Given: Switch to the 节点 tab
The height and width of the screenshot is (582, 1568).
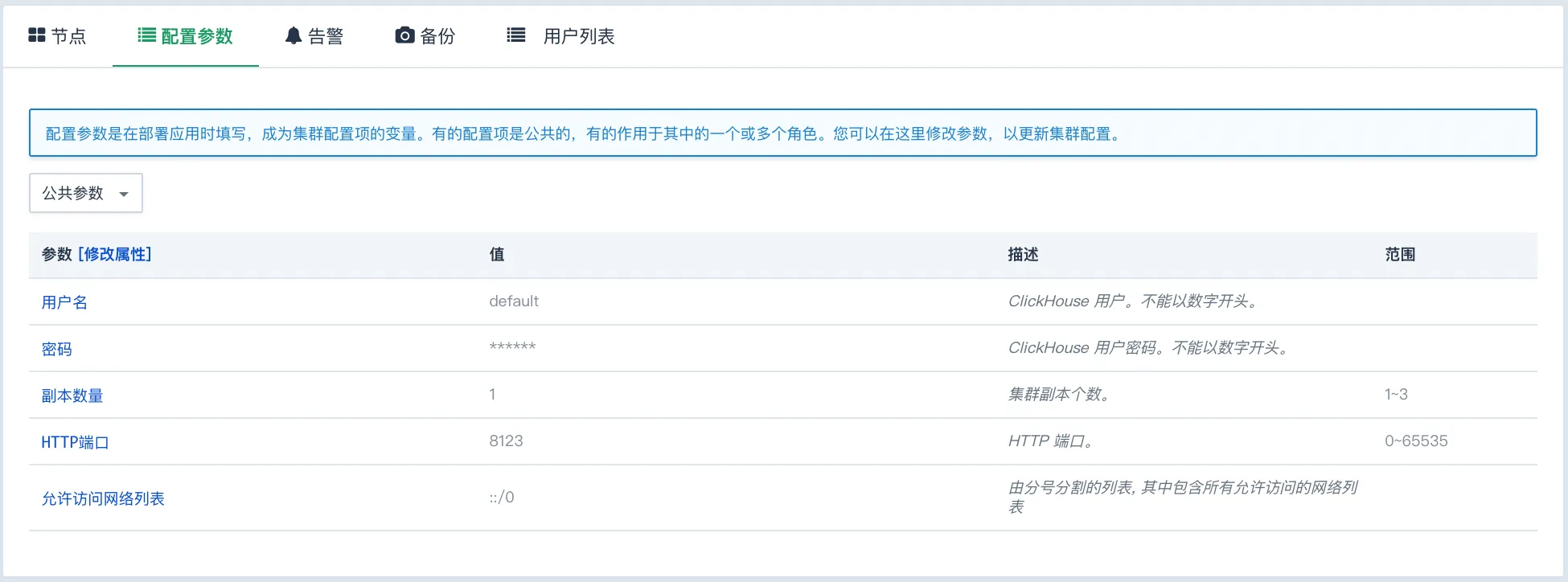Looking at the screenshot, I should tap(68, 36).
